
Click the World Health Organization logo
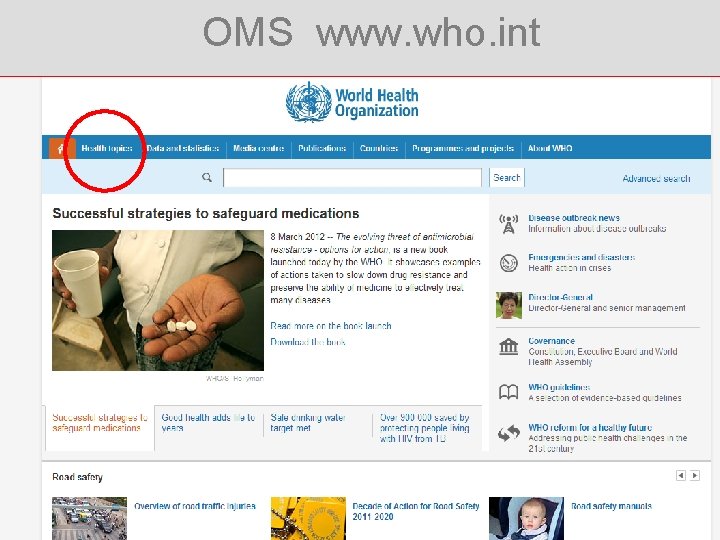point(352,103)
